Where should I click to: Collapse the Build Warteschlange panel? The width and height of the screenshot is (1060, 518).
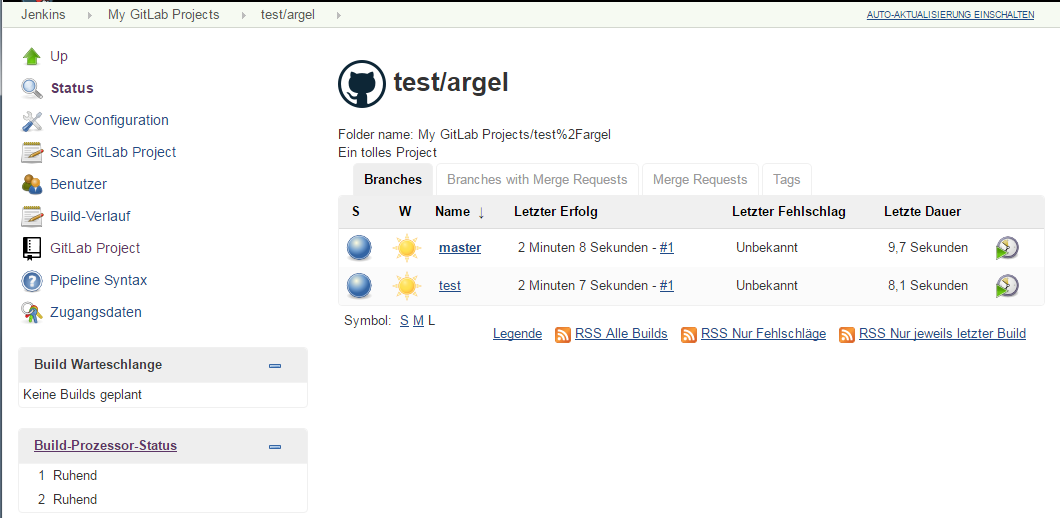tap(274, 366)
